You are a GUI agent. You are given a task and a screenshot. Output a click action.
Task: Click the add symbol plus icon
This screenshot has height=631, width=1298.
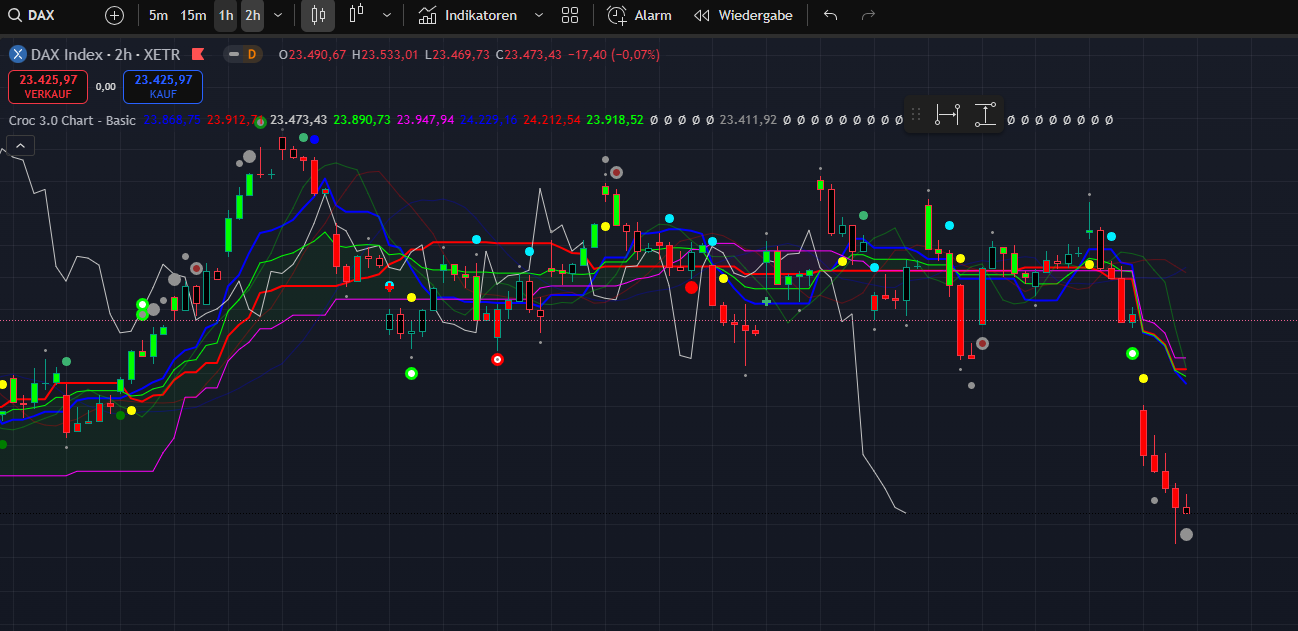[115, 16]
